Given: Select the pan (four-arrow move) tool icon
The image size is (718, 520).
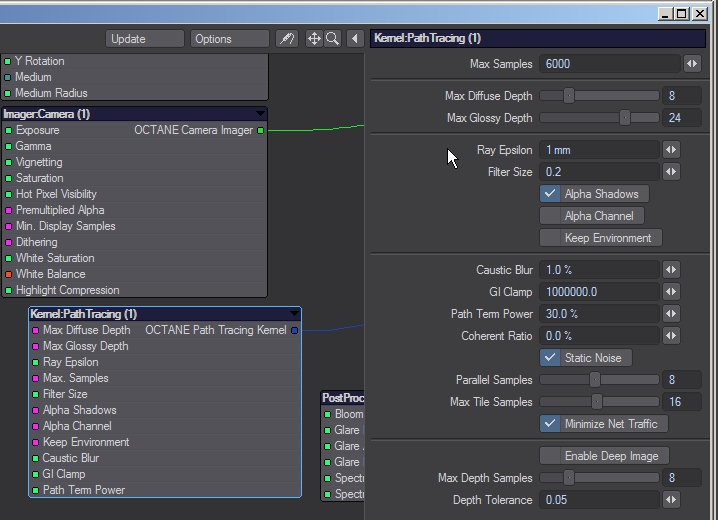Looking at the screenshot, I should click(314, 39).
